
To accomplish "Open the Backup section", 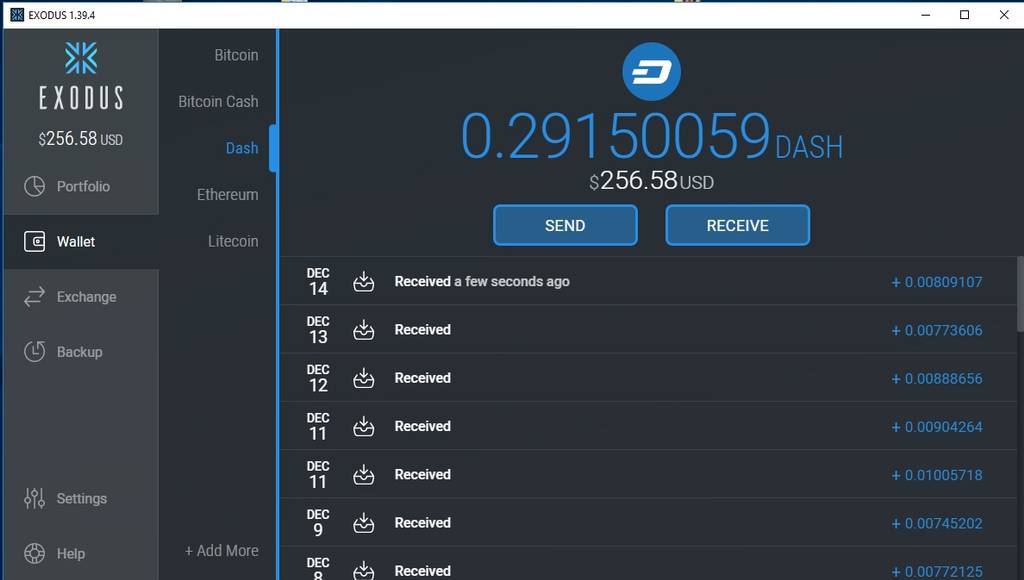I will [81, 351].
